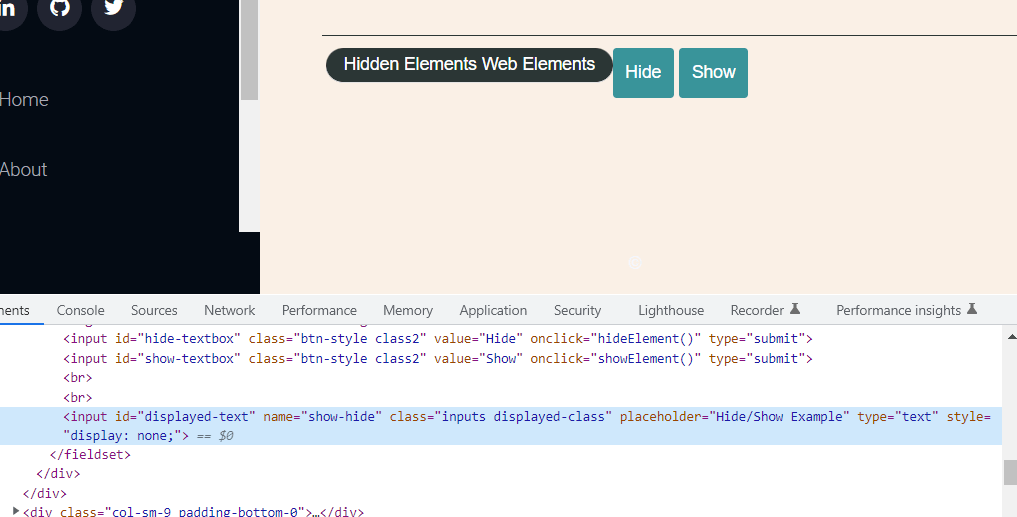Open the GitHub profile icon
The width and height of the screenshot is (1017, 517).
click(x=59, y=9)
